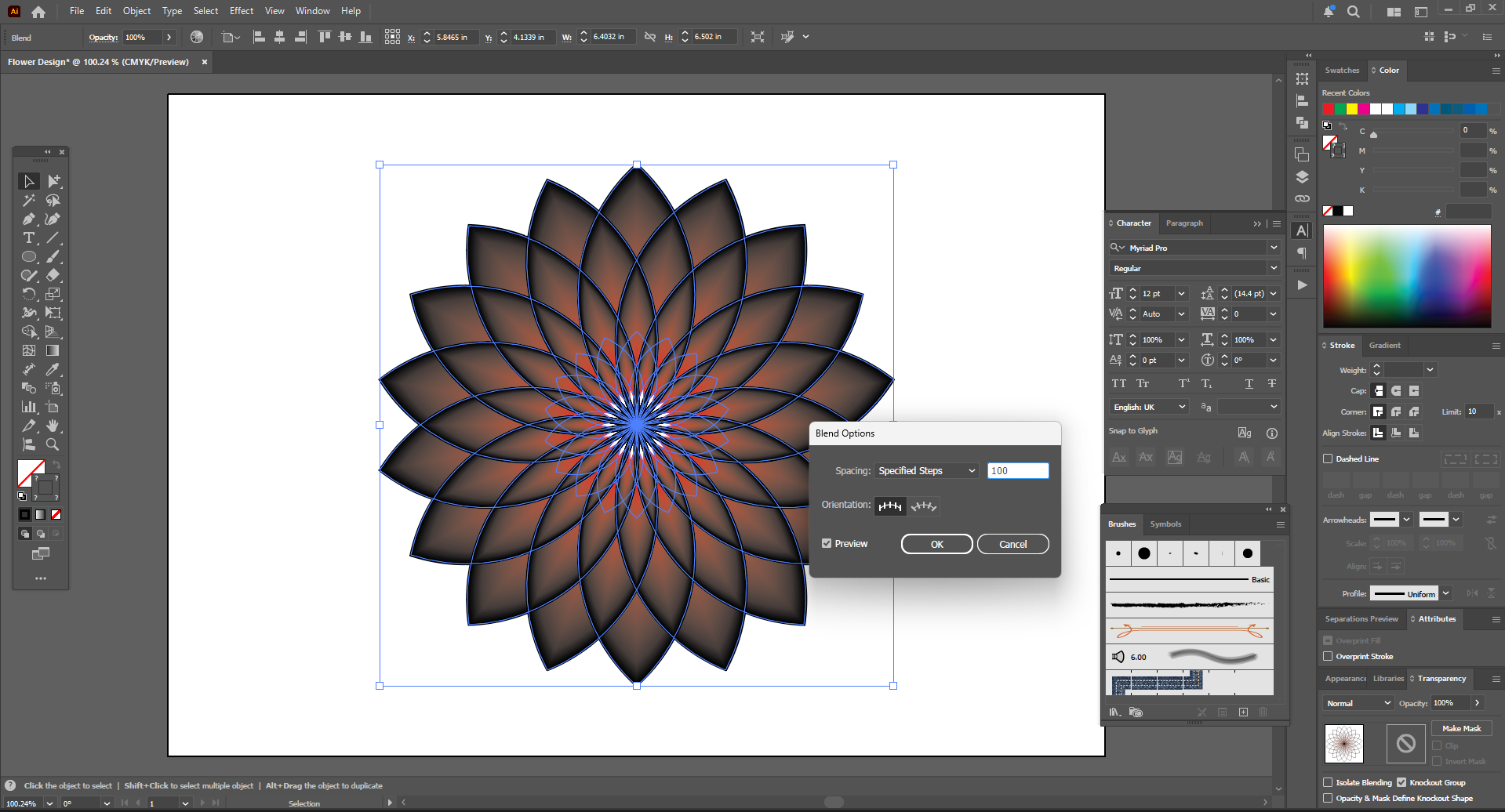
Task: Pick a color from the spectrum ramp
Action: click(x=1407, y=276)
